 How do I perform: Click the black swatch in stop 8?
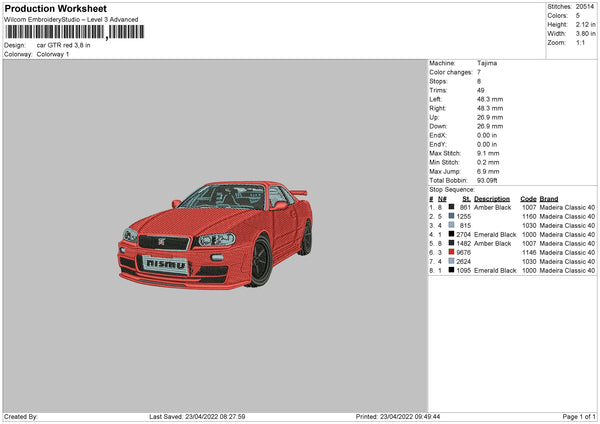pyautogui.click(x=451, y=270)
